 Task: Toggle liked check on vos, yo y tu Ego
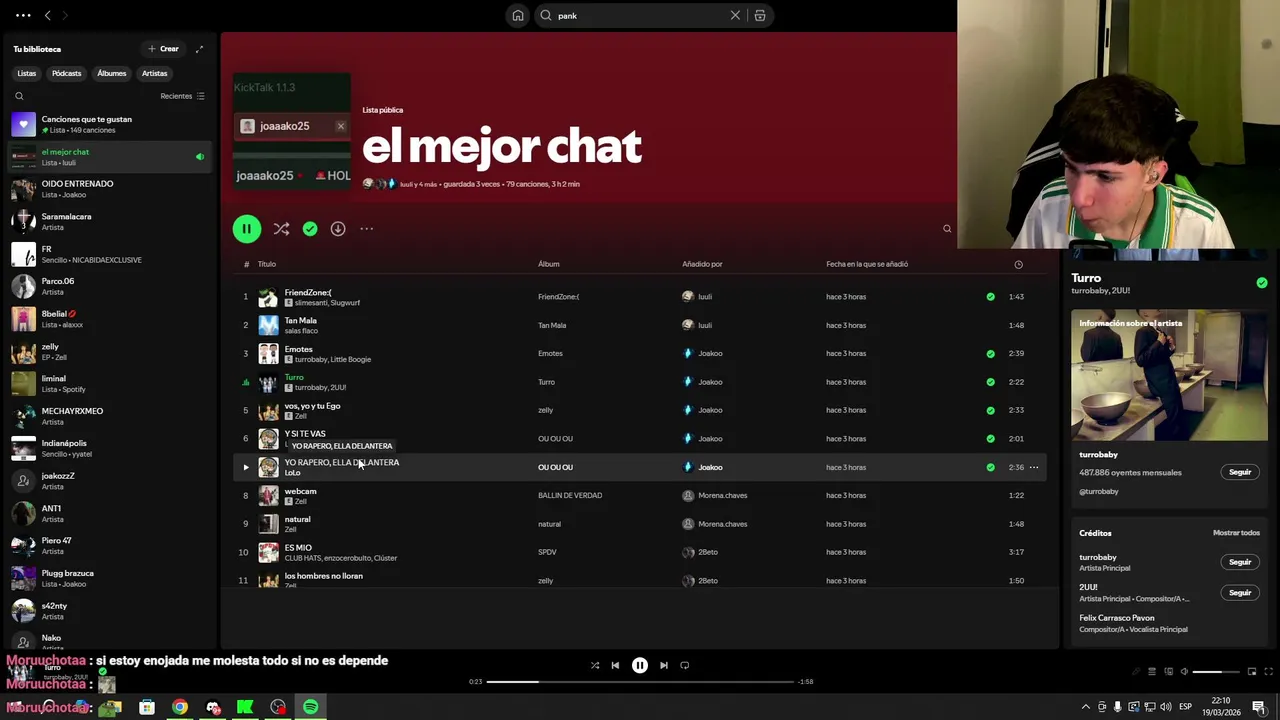tap(990, 410)
